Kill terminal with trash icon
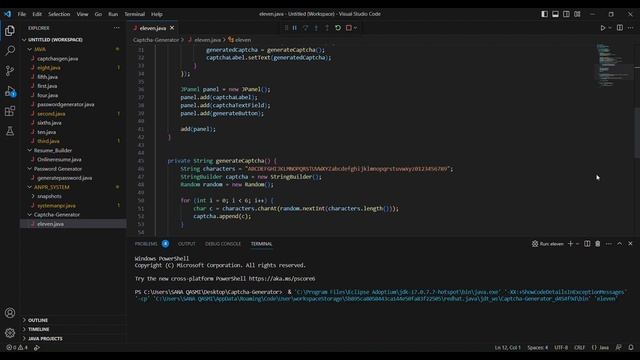 pos(598,244)
